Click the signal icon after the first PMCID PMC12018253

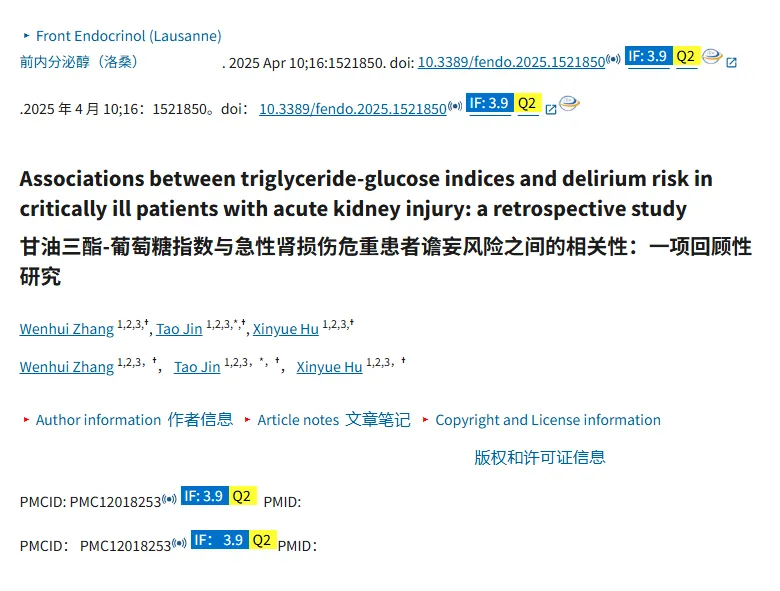[169, 499]
